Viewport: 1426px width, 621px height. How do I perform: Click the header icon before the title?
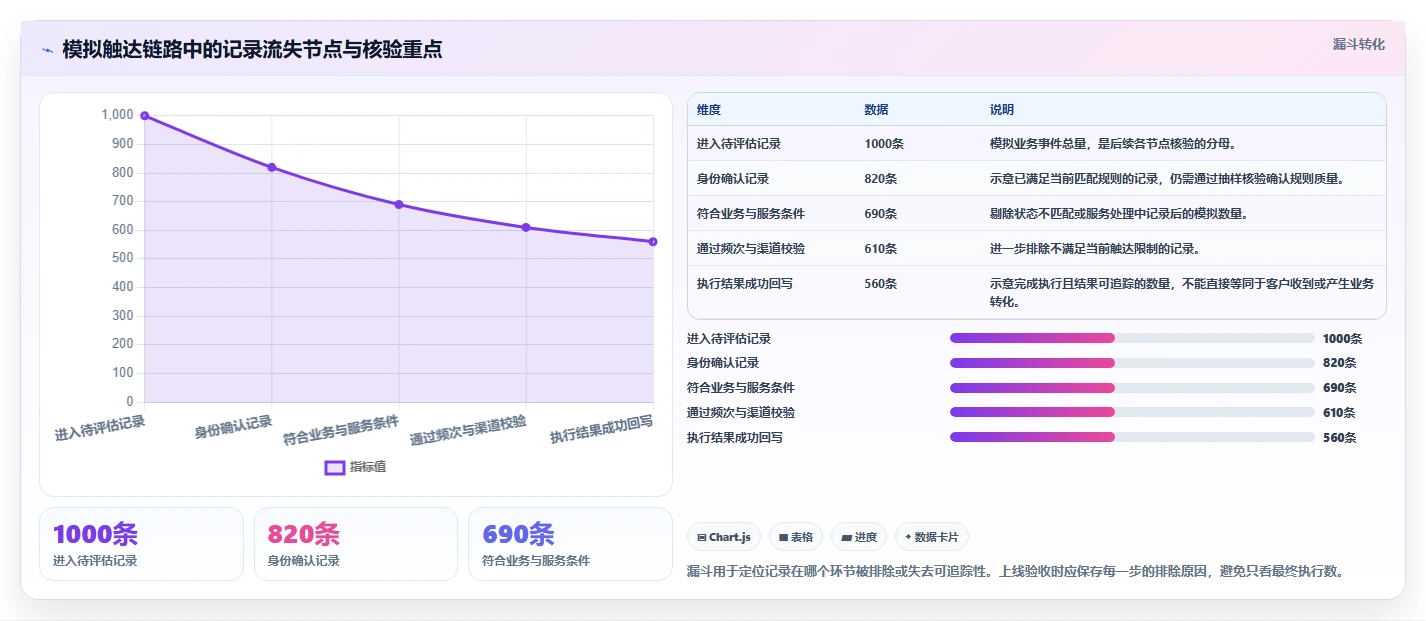48,50
